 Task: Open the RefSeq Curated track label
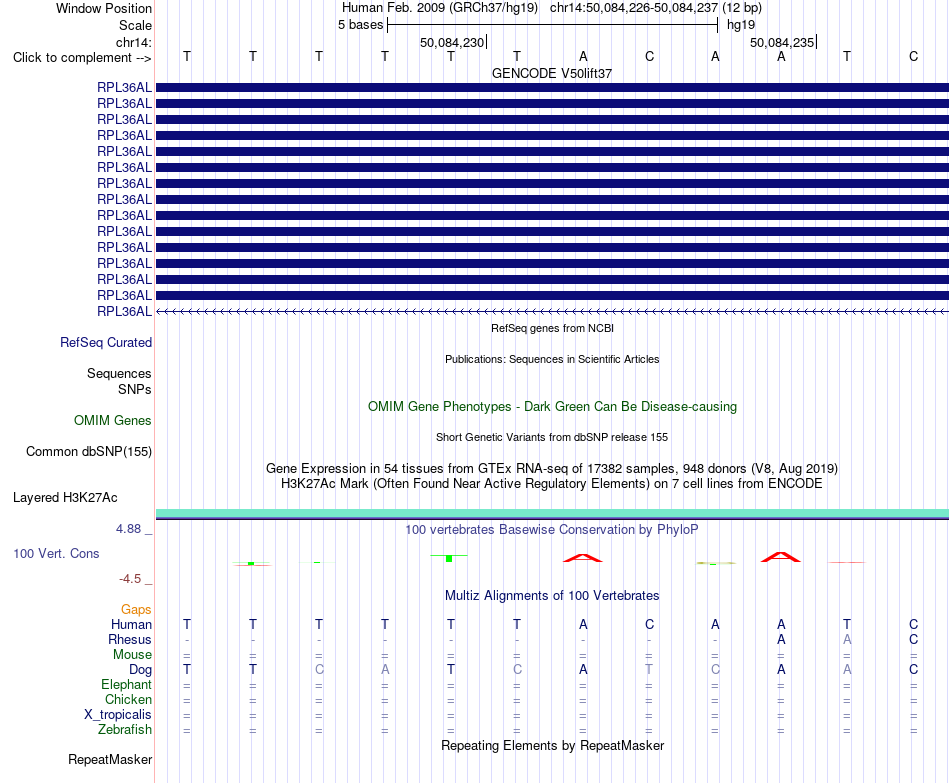[x=106, y=342]
